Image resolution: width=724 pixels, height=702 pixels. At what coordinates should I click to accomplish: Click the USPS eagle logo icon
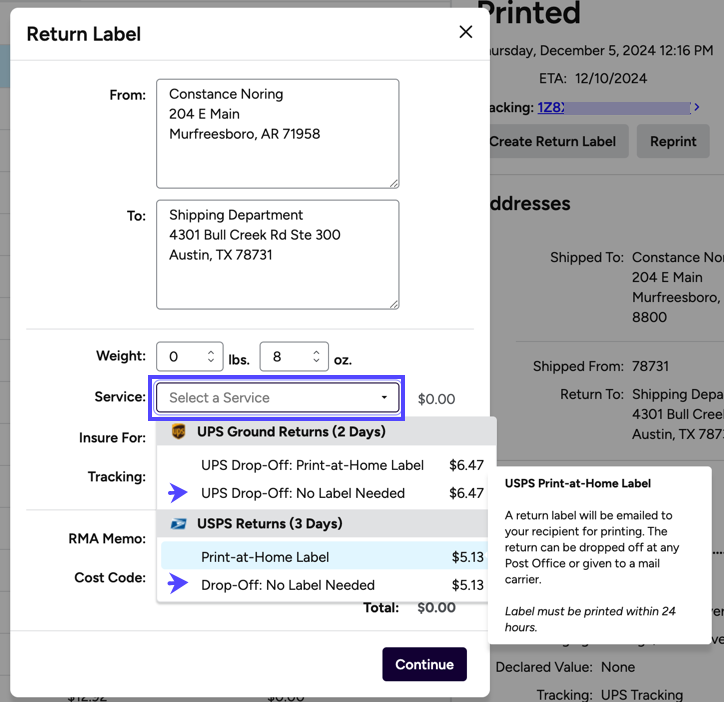(179, 524)
